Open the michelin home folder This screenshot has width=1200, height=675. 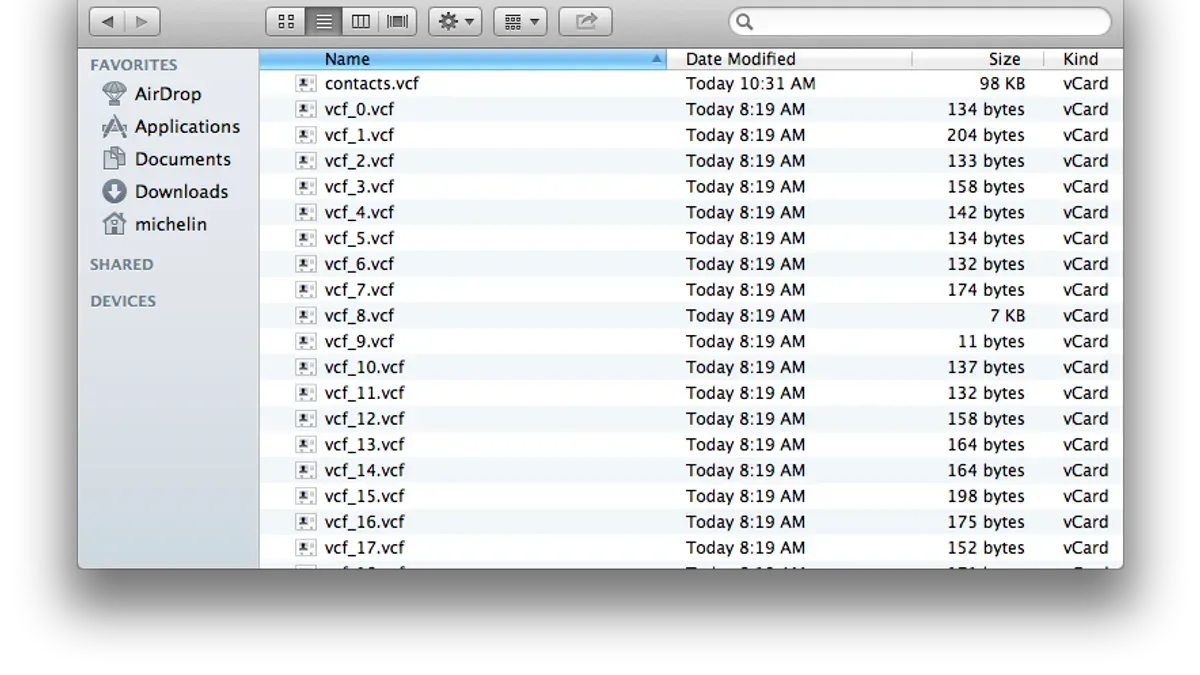pos(171,224)
